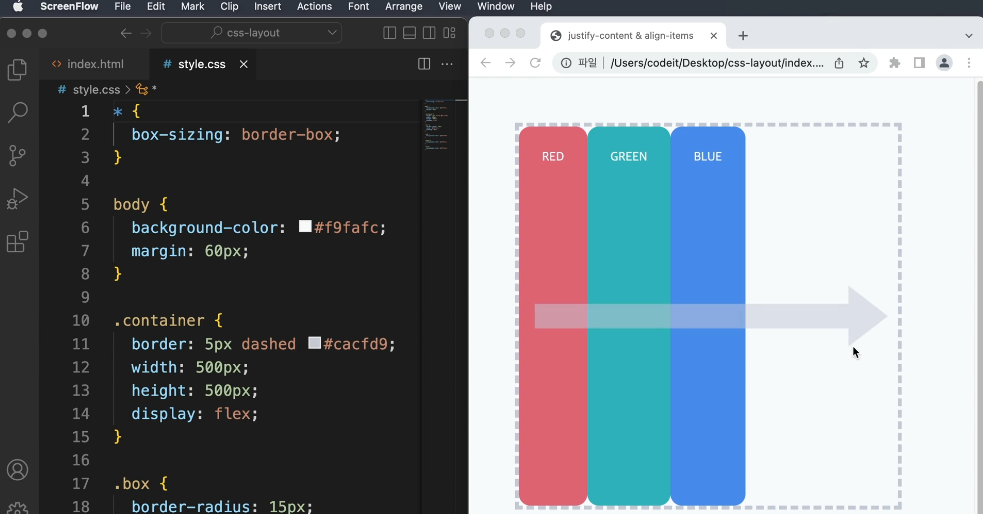983x514 pixels.
Task: Expand the command center dropdown chevron
Action: (x=332, y=33)
